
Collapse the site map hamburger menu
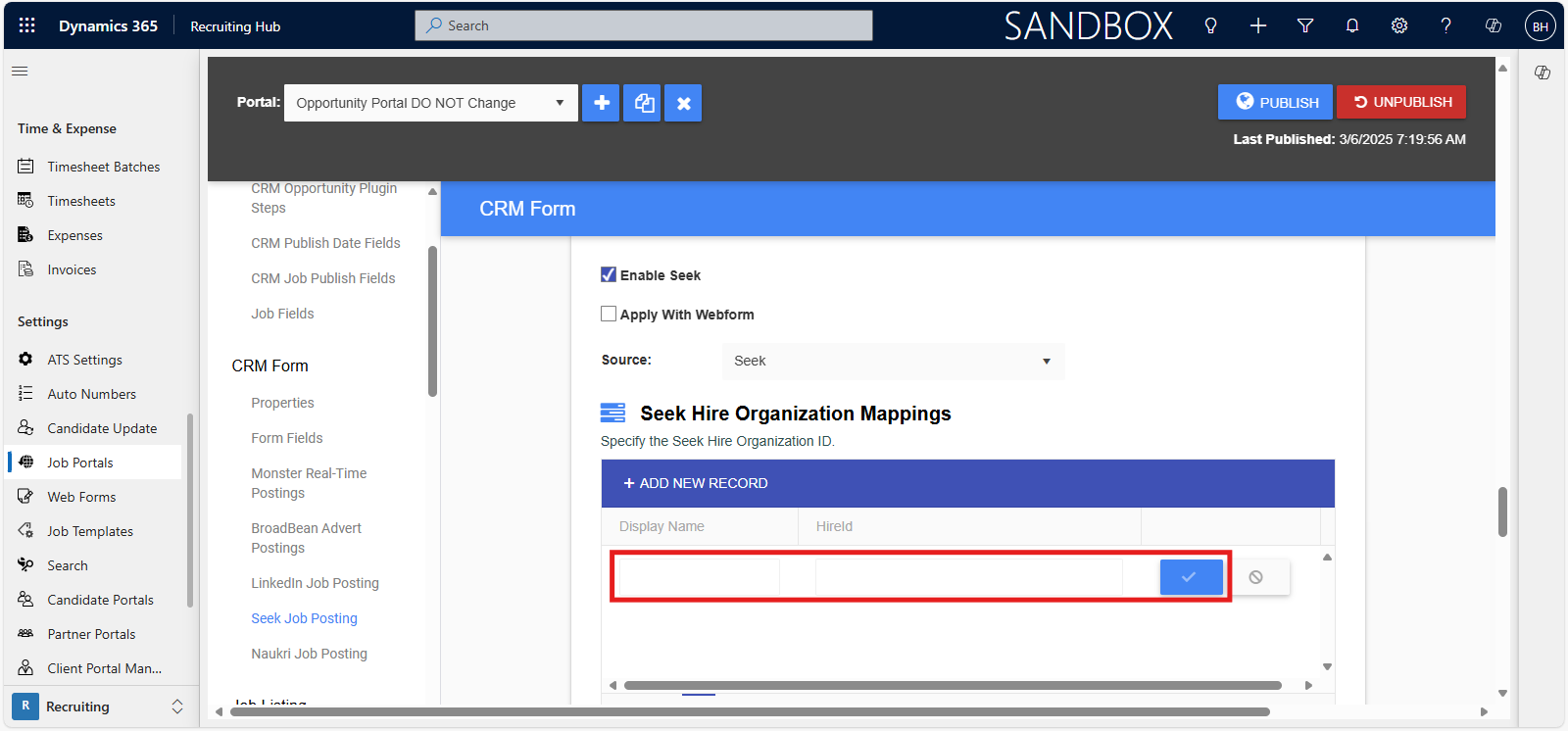pyautogui.click(x=20, y=71)
